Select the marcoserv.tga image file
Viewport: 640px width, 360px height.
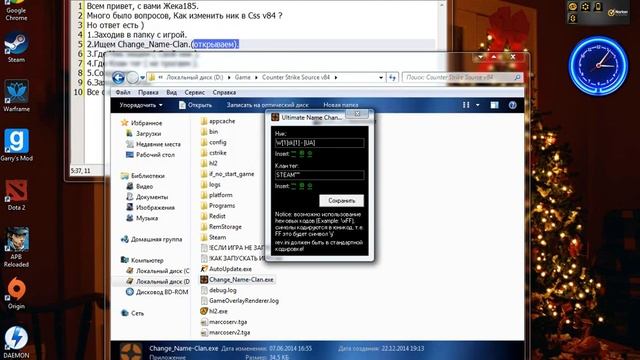click(x=224, y=322)
